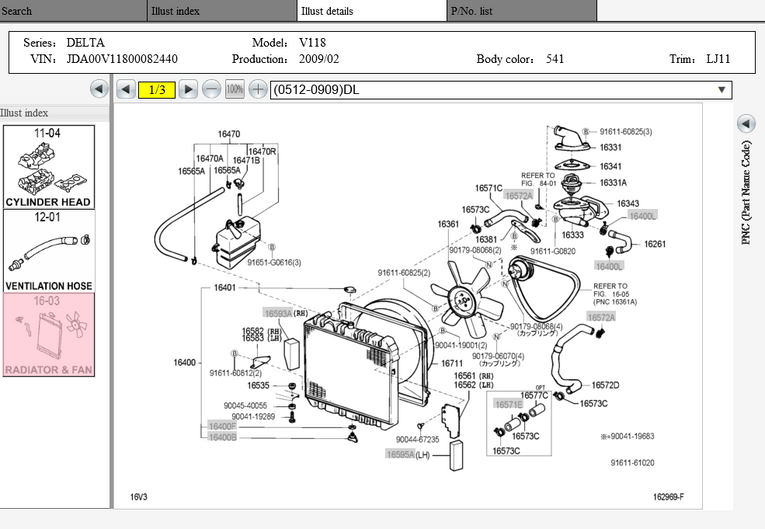The image size is (765, 529).
Task: Click highlighted part code 16400F
Action: pos(222,427)
